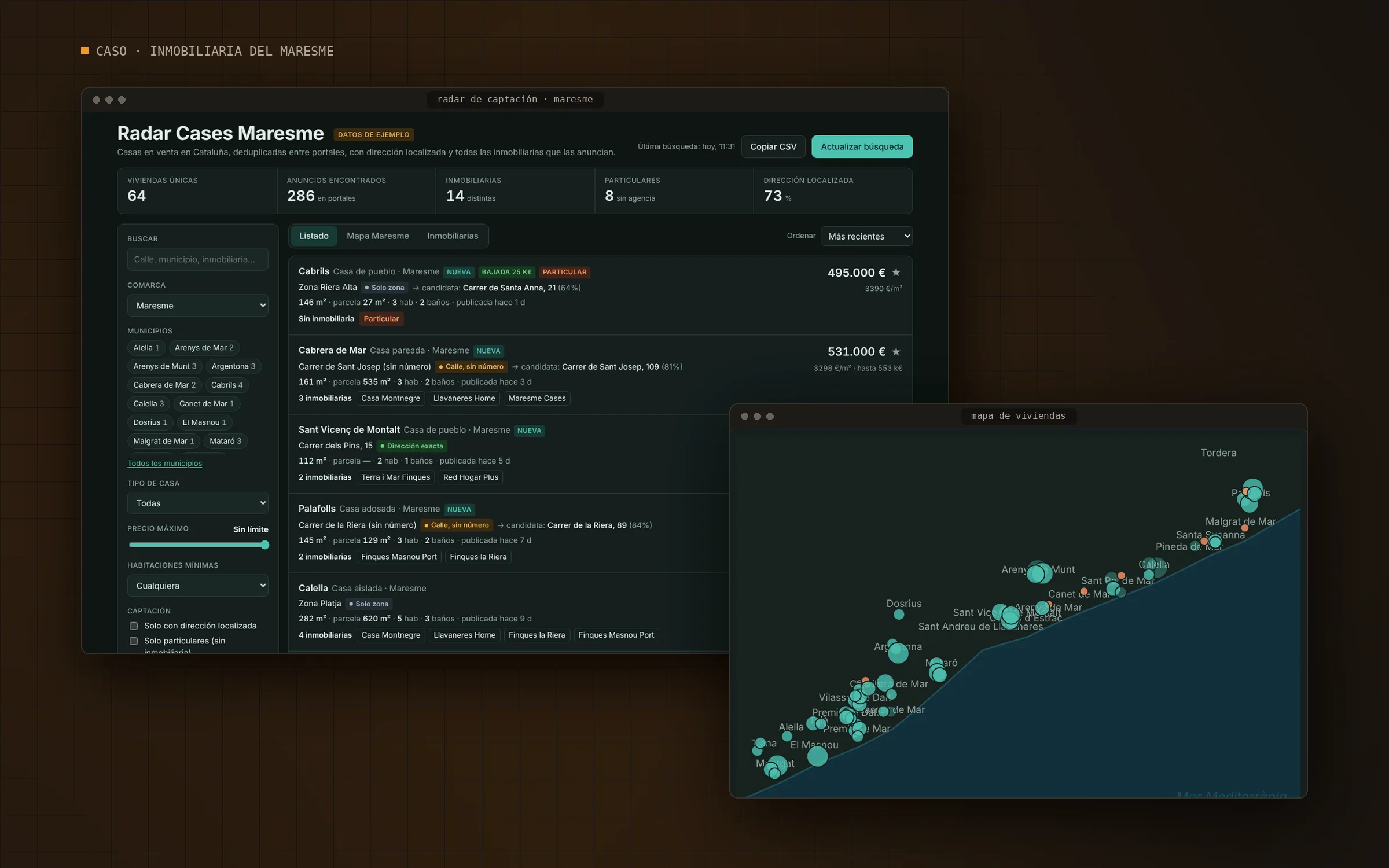Toggle the Canet de Mar chip
Viewport: 1389px width, 868px height.
click(x=207, y=403)
